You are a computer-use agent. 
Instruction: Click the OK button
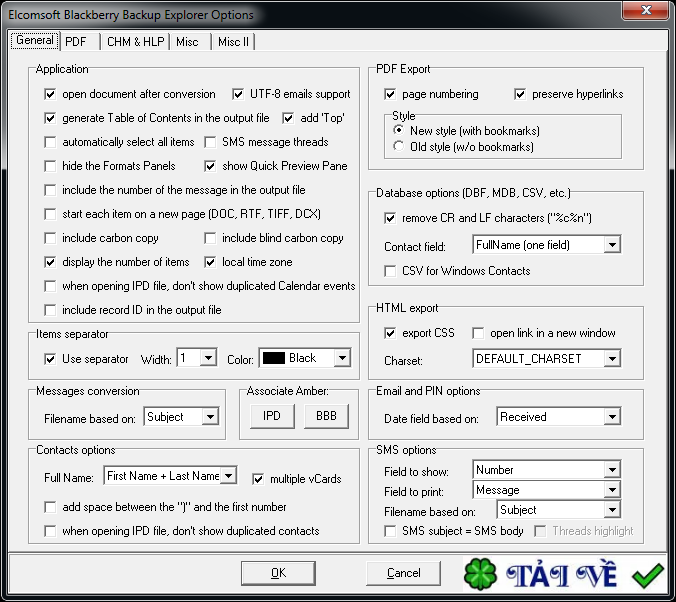[278, 573]
